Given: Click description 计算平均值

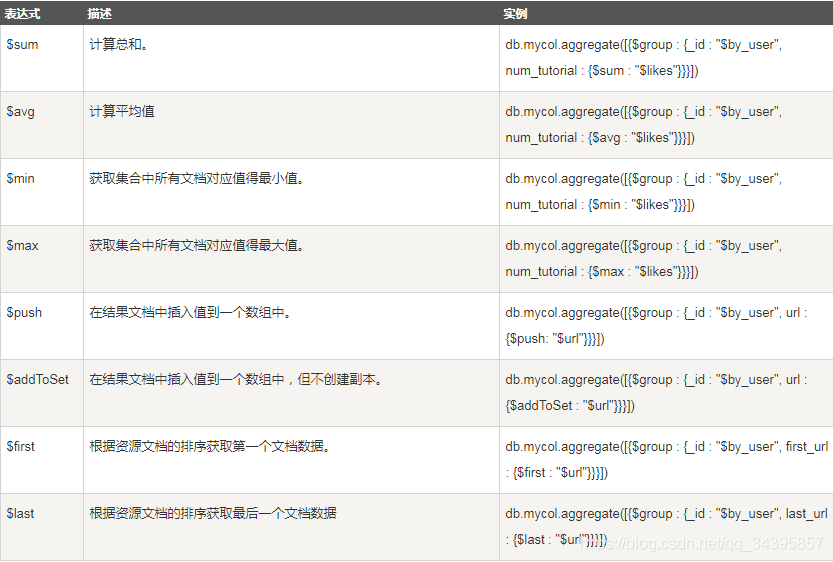Looking at the screenshot, I should (x=122, y=112).
